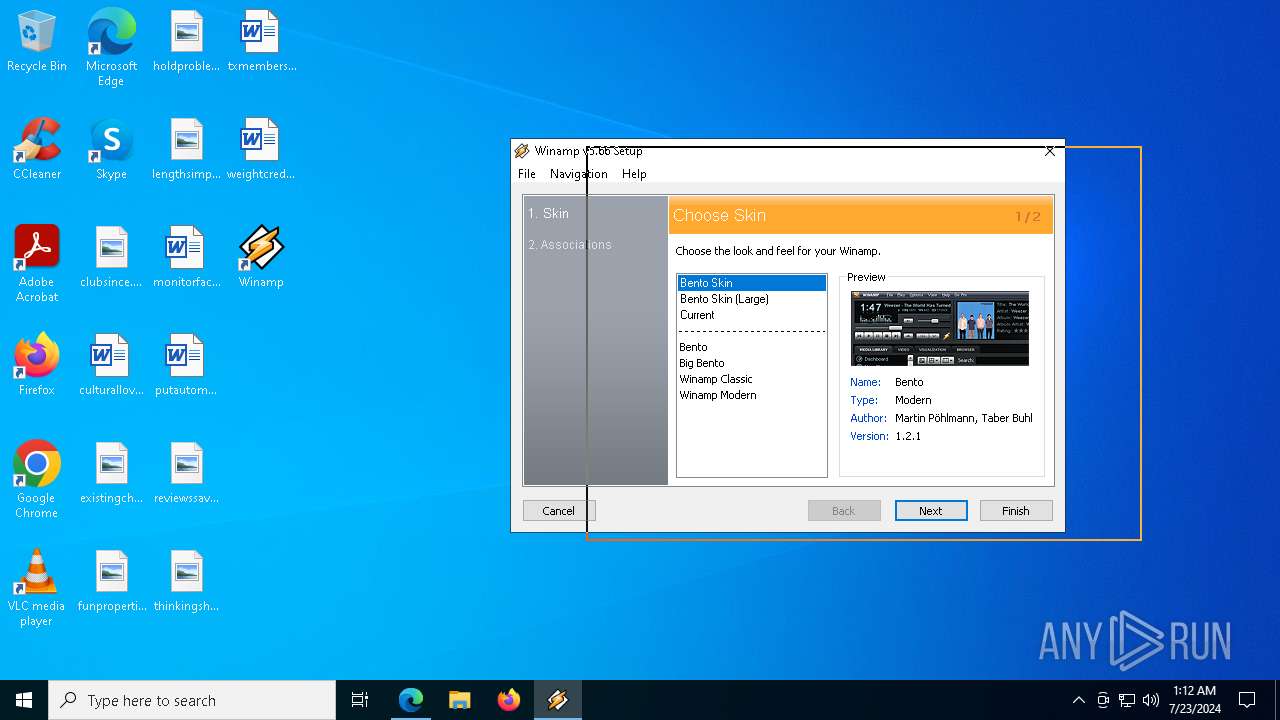Image resolution: width=1280 pixels, height=720 pixels.
Task: Close the Winamp Setup window
Action: pos(1049,151)
